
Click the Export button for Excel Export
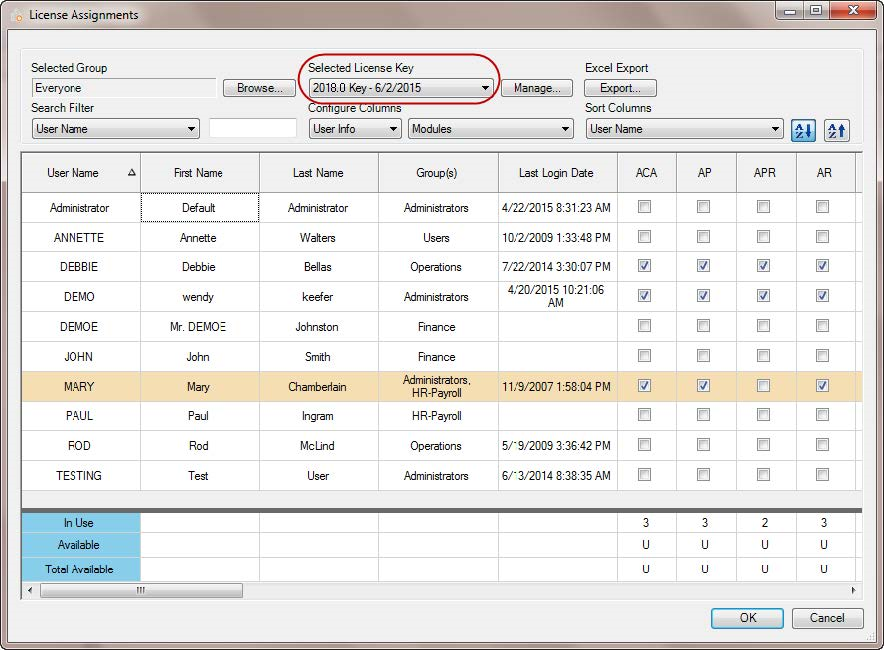tap(619, 87)
